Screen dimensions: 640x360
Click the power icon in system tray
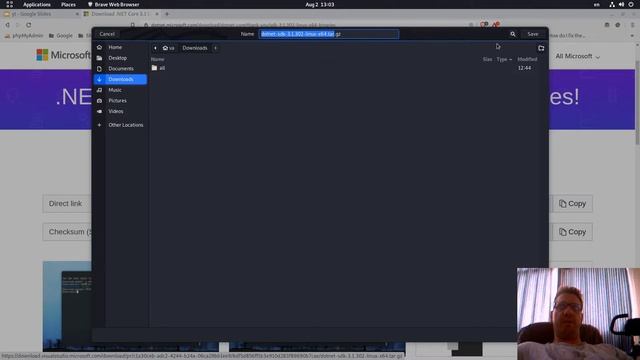[x=631, y=4]
